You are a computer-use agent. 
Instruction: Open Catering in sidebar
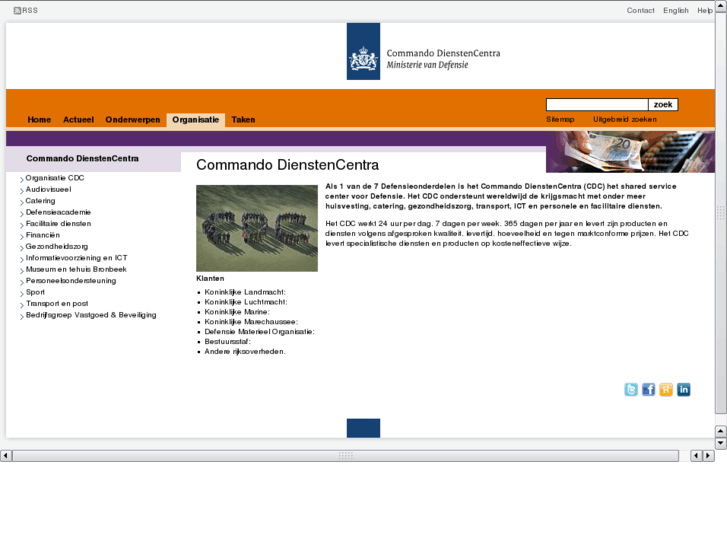point(40,201)
